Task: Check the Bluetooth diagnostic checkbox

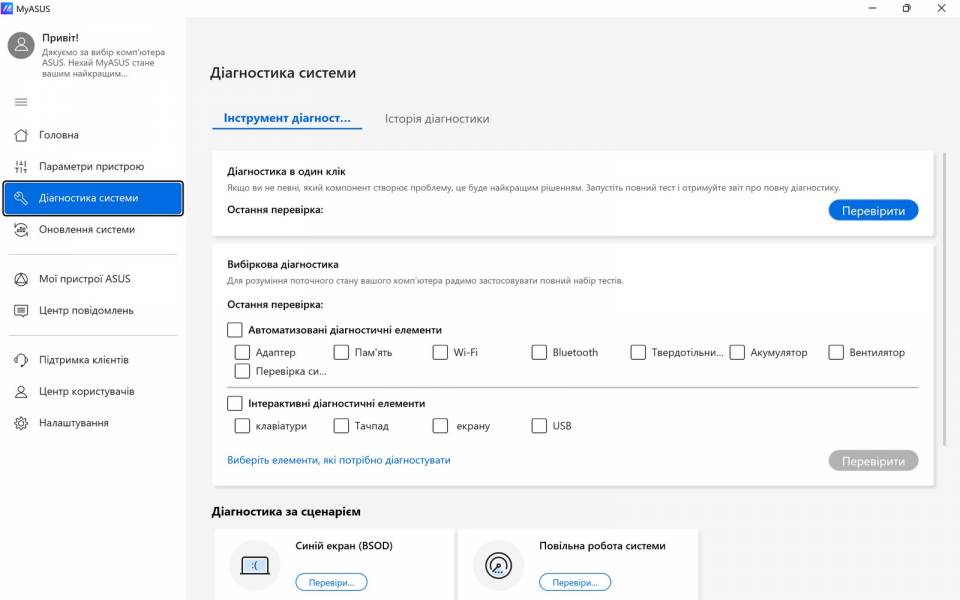Action: tap(539, 352)
